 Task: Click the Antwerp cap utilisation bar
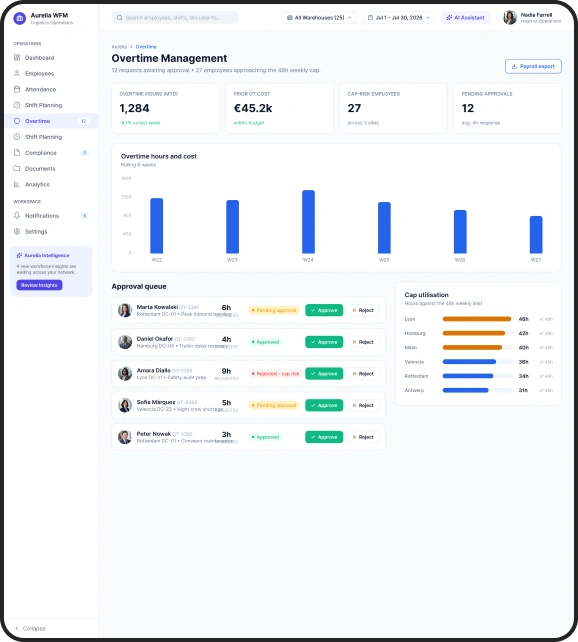478,390
